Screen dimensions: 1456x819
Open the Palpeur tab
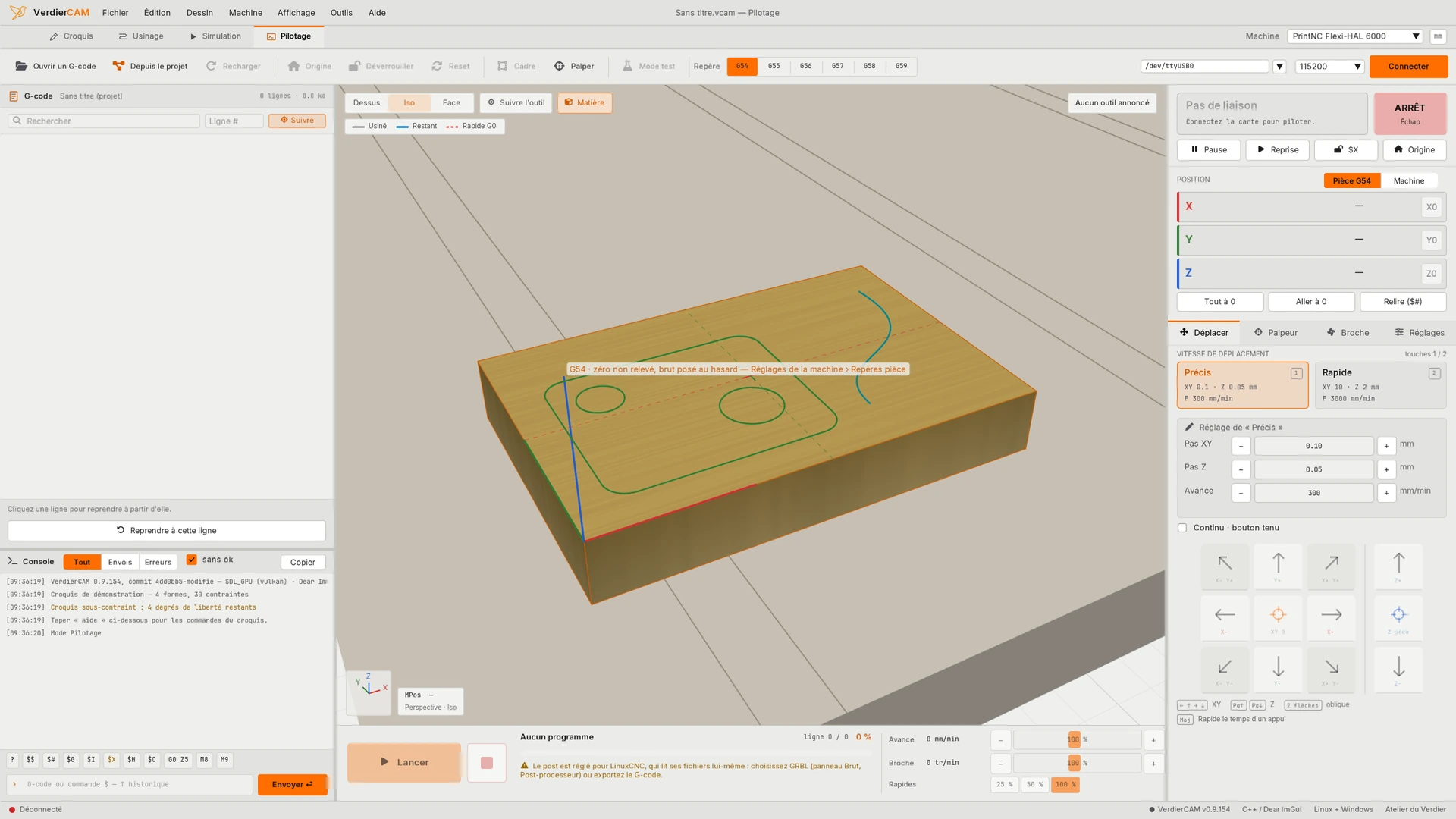pyautogui.click(x=1276, y=332)
